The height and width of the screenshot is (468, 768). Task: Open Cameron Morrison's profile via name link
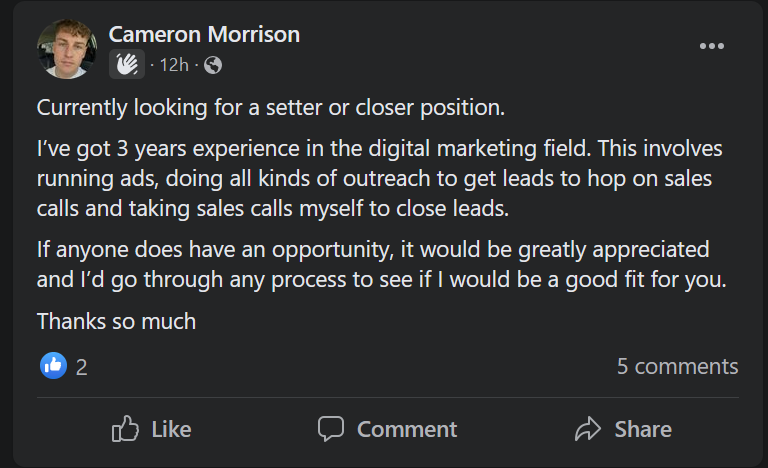coord(204,34)
